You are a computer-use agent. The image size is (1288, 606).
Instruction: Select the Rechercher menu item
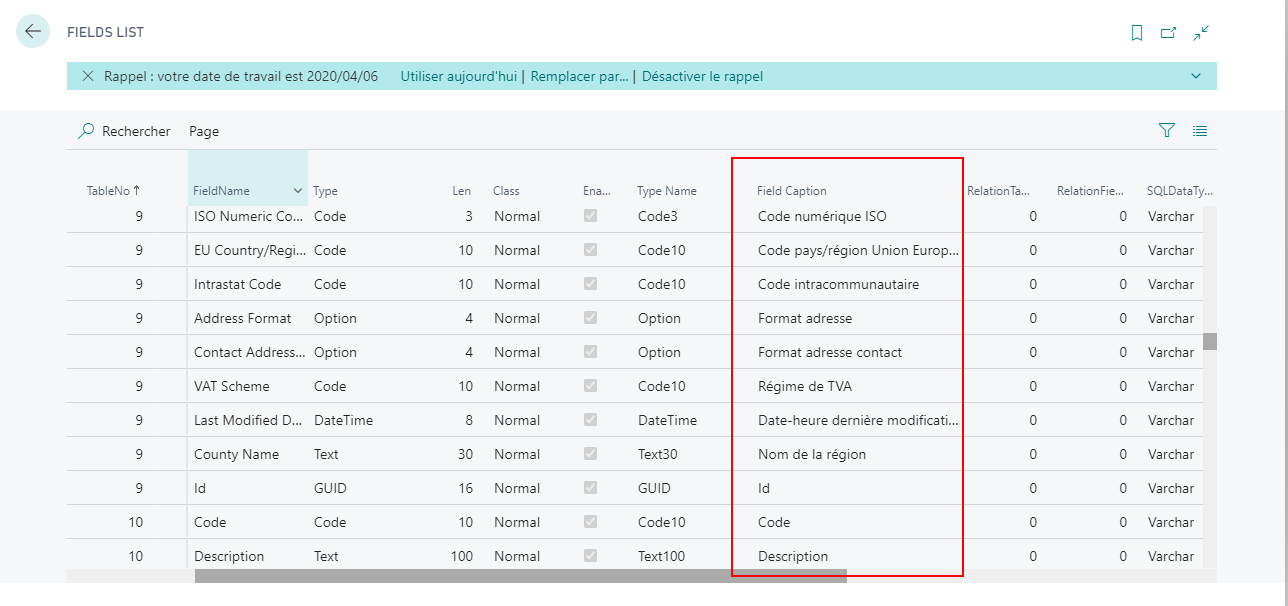[x=131, y=131]
